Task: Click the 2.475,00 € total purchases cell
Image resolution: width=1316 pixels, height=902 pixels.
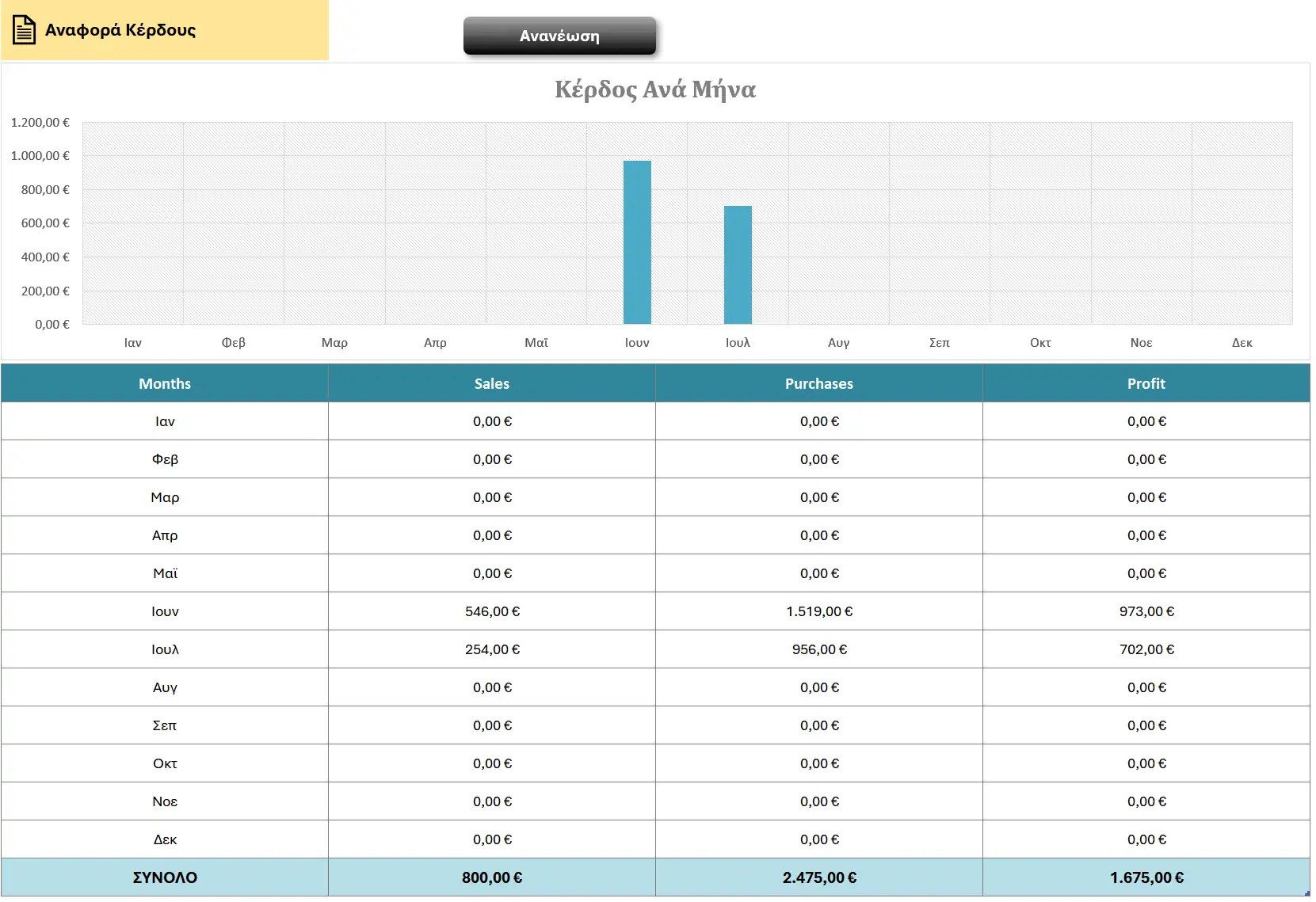Action: pyautogui.click(x=819, y=877)
